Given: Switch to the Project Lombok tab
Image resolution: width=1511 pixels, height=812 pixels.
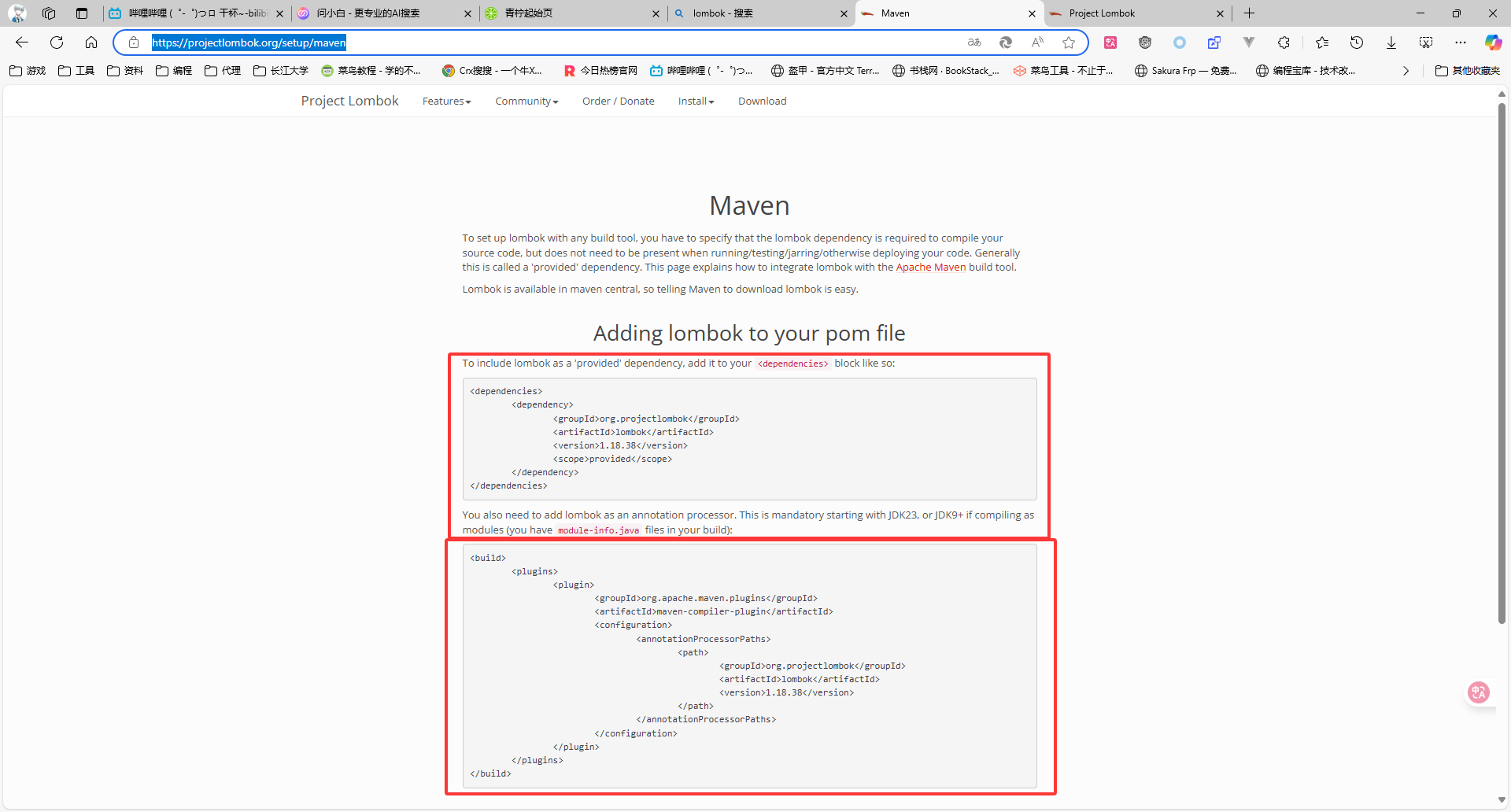Looking at the screenshot, I should pyautogui.click(x=1133, y=13).
